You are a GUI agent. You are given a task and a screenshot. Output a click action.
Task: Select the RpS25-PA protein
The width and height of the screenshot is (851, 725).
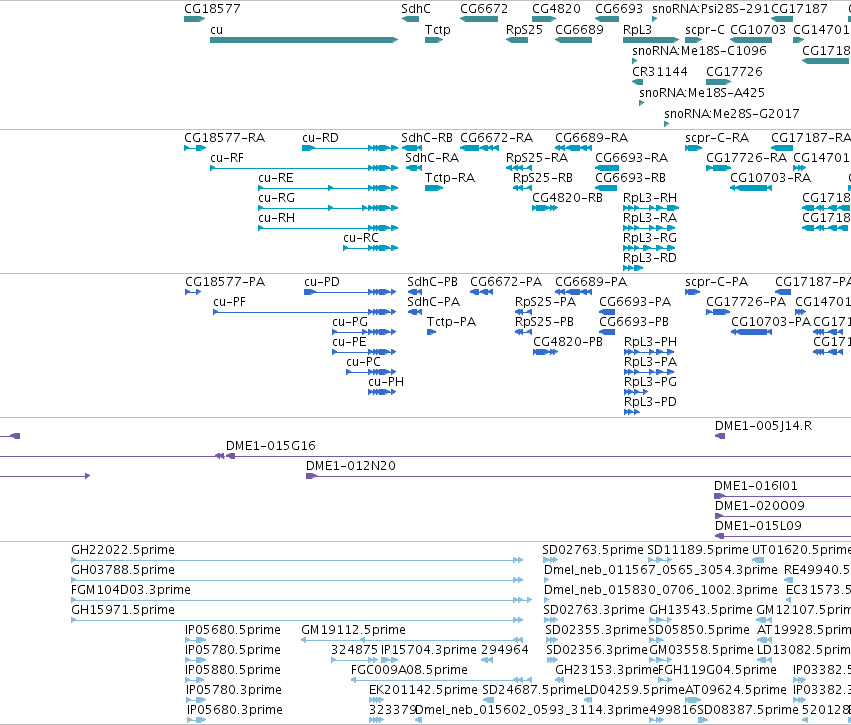click(x=523, y=312)
